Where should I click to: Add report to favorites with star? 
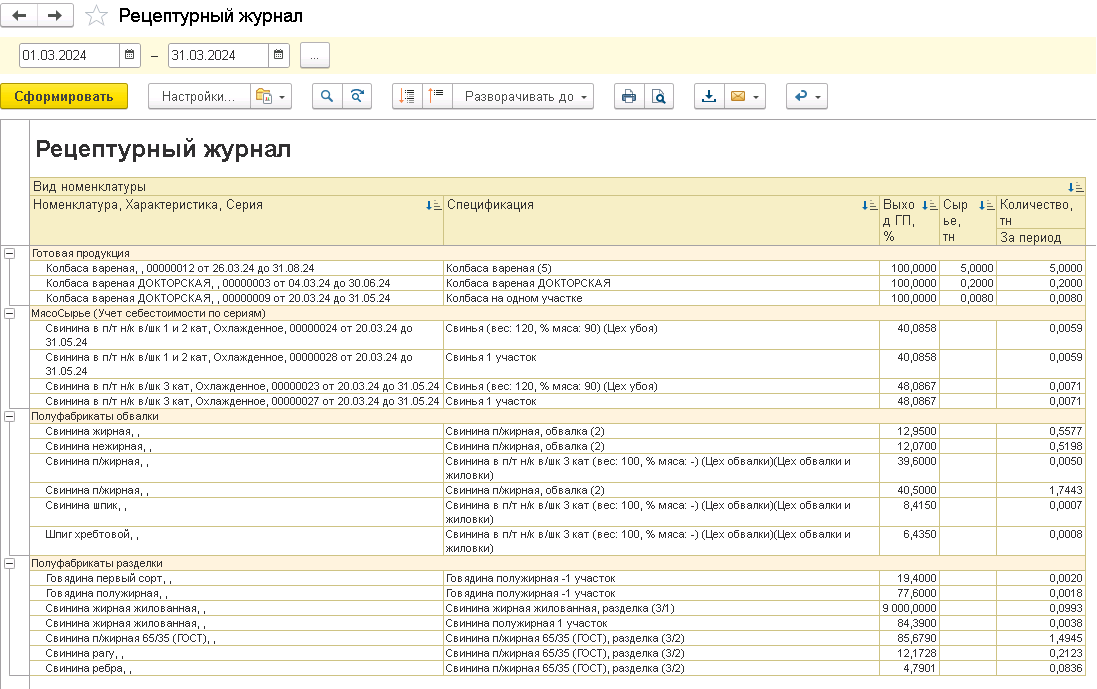click(96, 16)
